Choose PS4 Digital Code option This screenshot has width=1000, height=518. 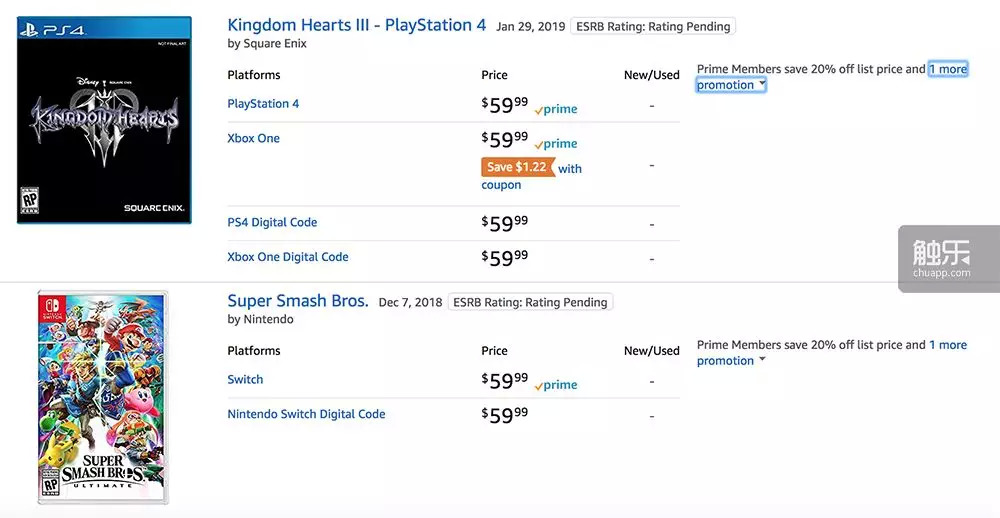click(272, 223)
